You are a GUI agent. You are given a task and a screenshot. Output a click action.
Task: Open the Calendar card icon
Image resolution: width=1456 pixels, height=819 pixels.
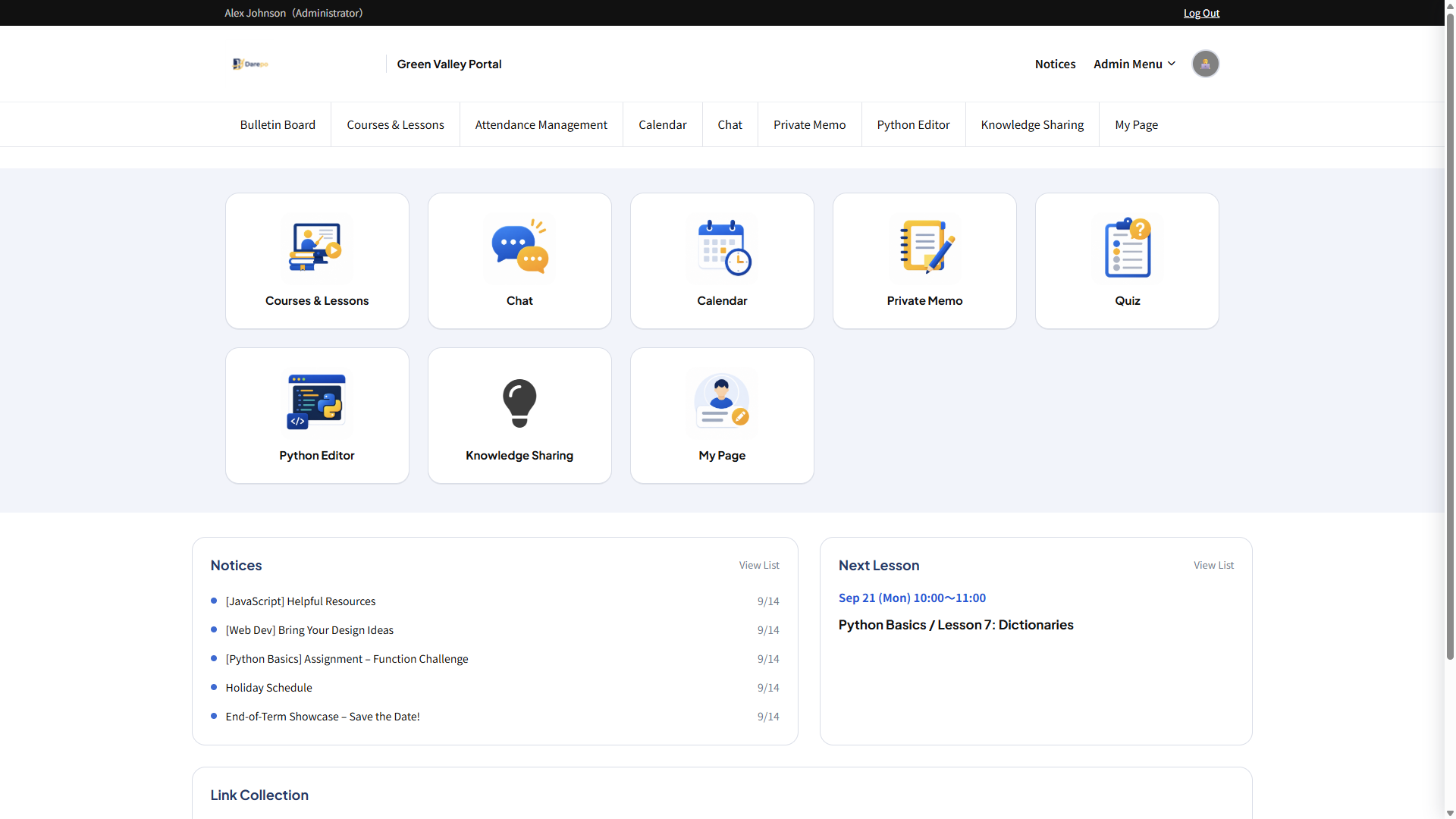tap(723, 247)
